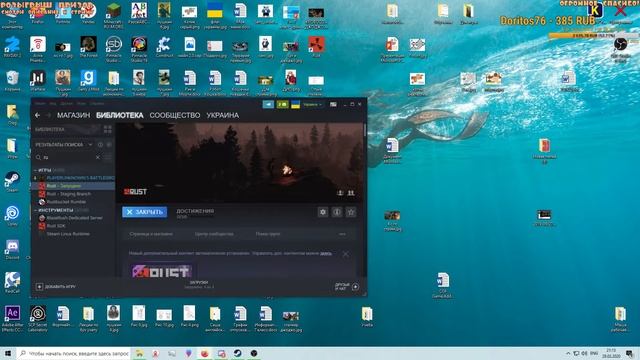Open the more options ellipsis link
The height and width of the screenshot is (360, 640).
pos(342,234)
